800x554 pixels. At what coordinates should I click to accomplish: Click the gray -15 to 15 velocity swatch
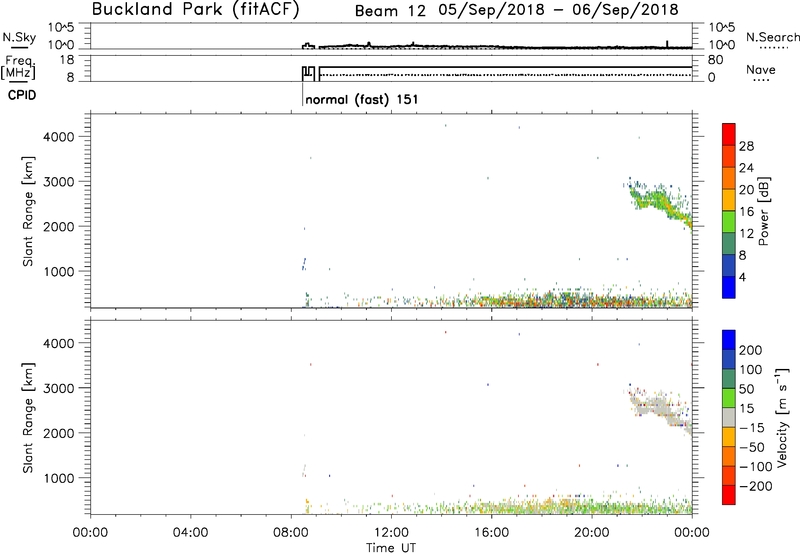tap(729, 417)
